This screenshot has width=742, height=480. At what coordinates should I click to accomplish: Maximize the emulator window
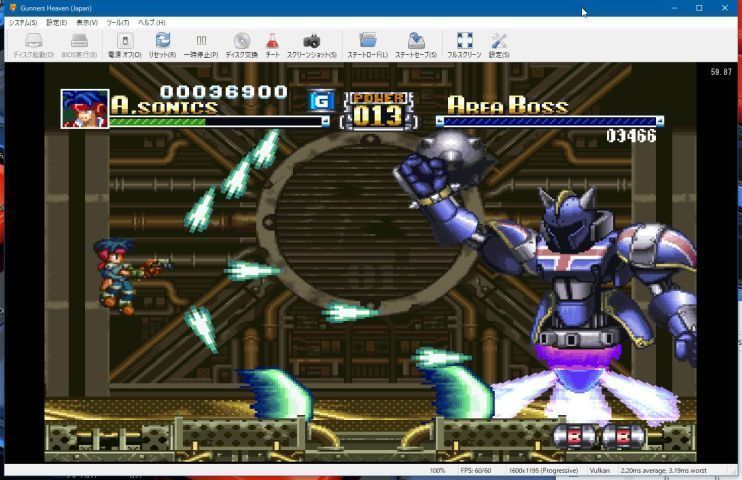point(699,8)
